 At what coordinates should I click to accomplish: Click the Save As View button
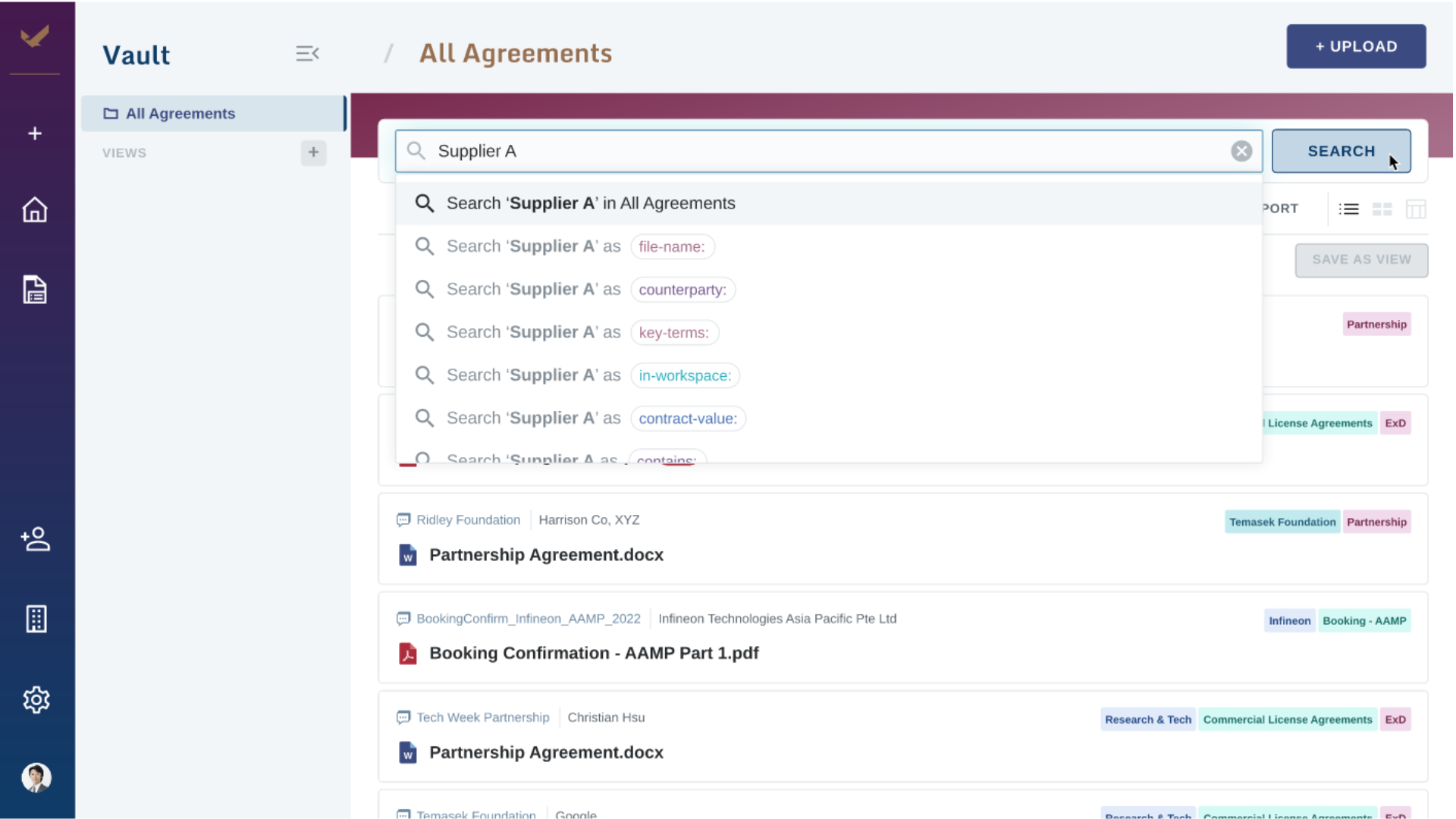tap(1361, 260)
